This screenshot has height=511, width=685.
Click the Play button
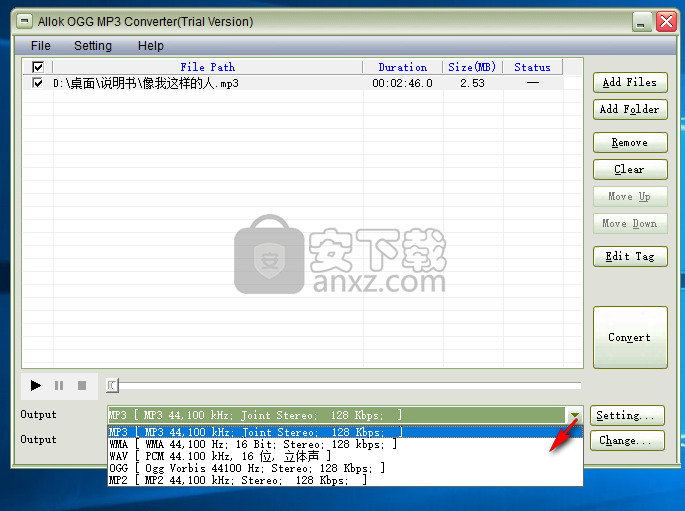click(x=35, y=386)
